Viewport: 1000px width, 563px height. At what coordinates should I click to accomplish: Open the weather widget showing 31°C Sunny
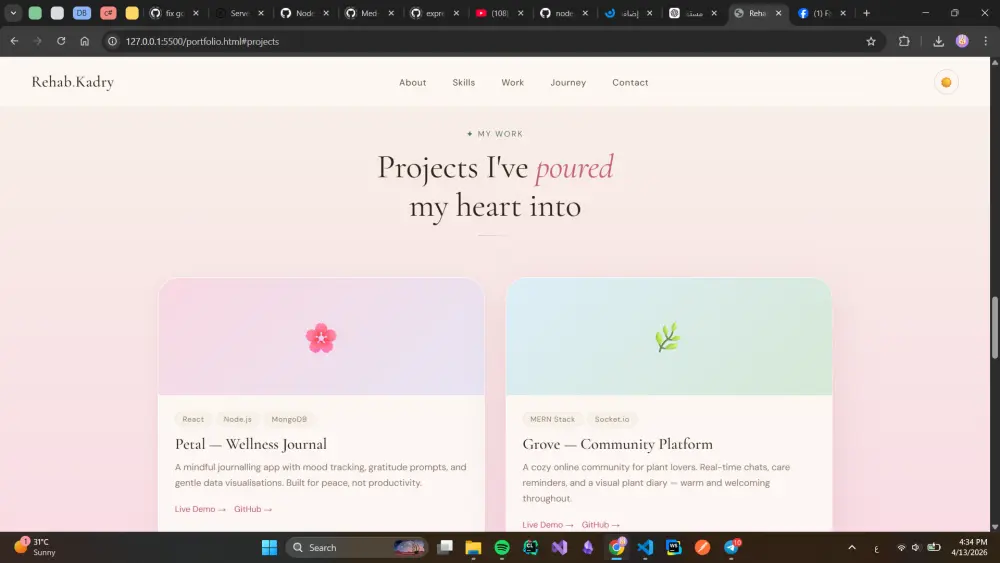(36, 547)
